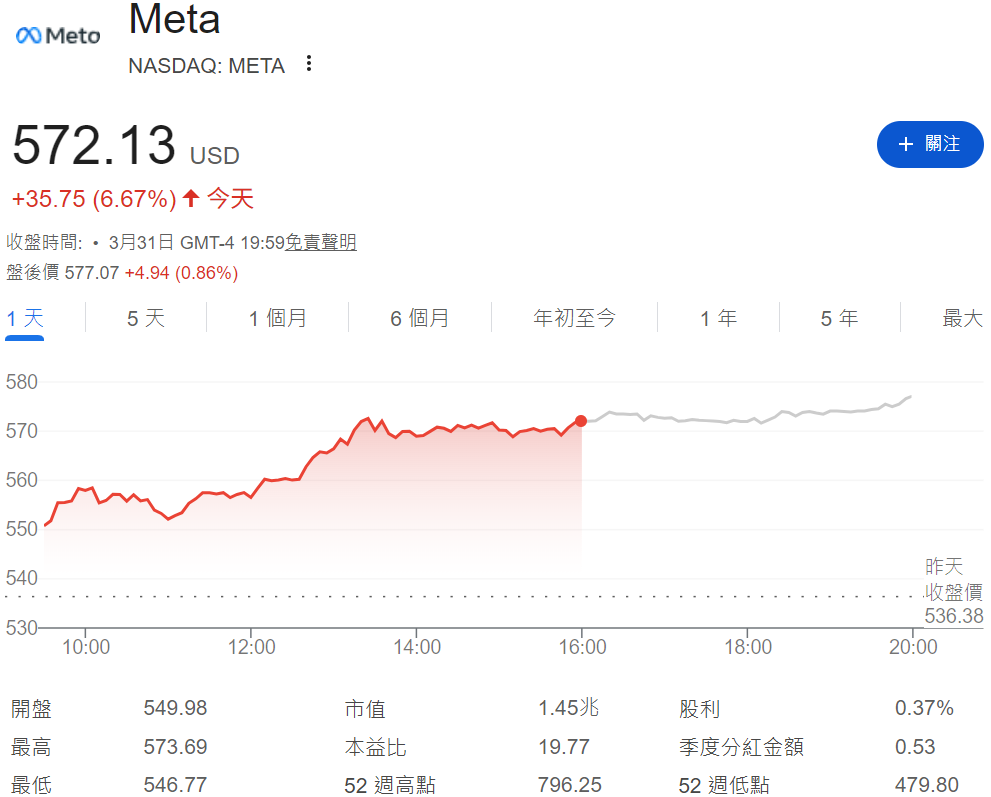
Task: Switch to the 5 天 chart tab
Action: pos(145,317)
